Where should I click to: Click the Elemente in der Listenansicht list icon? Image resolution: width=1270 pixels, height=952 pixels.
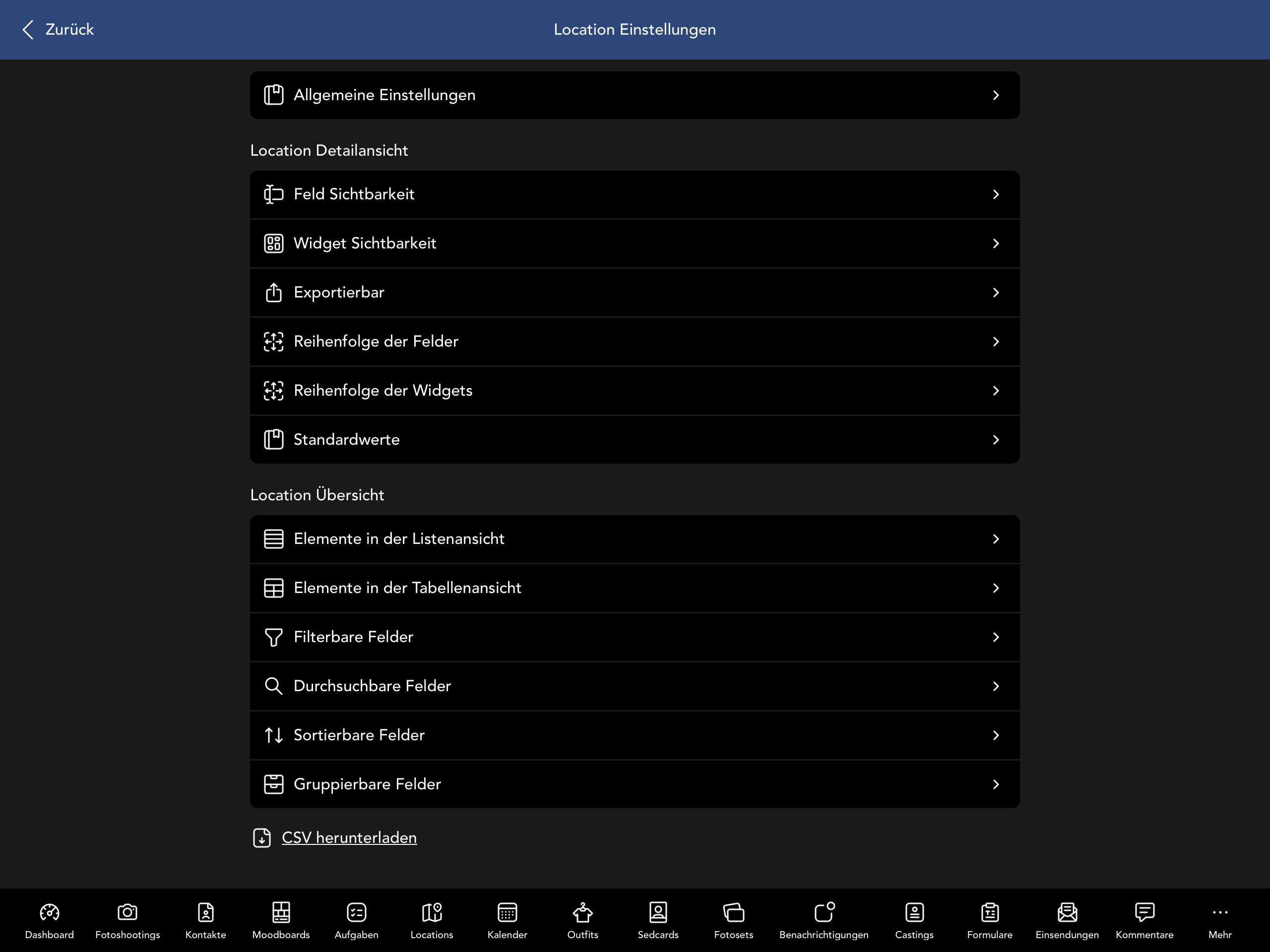click(x=273, y=539)
